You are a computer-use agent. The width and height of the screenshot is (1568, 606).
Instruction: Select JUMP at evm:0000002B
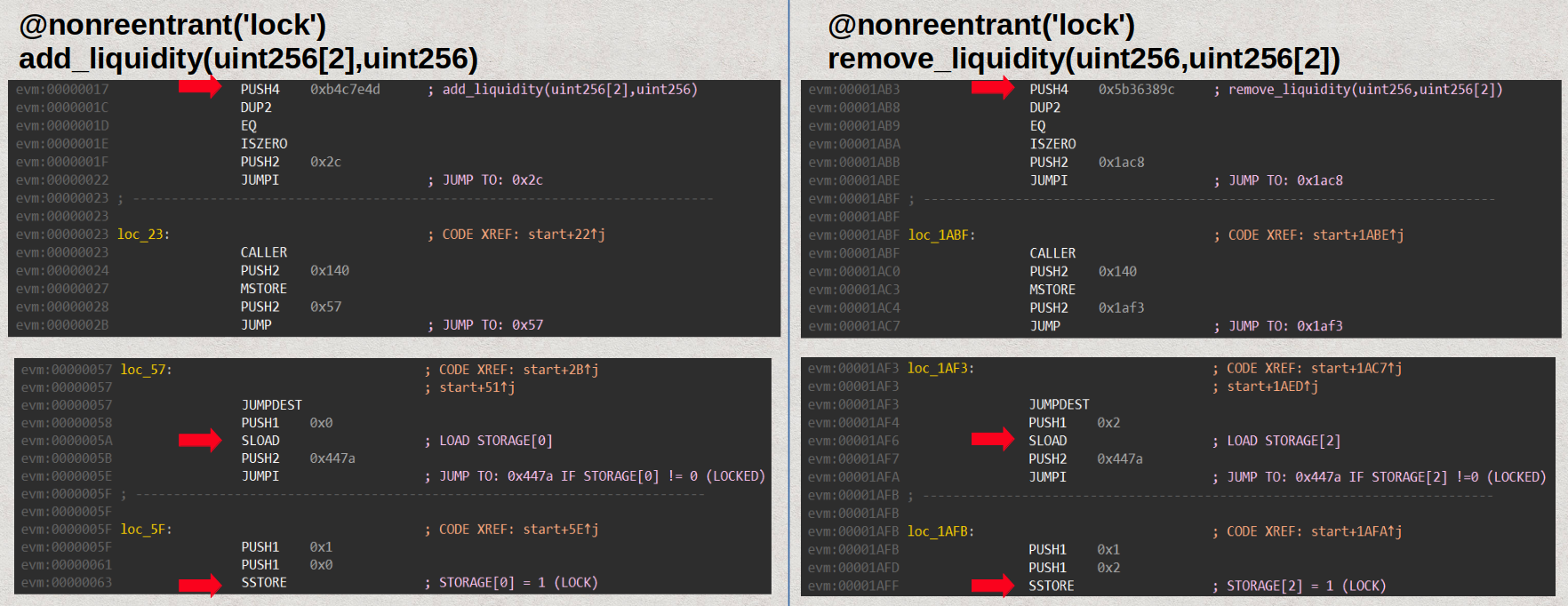[256, 325]
